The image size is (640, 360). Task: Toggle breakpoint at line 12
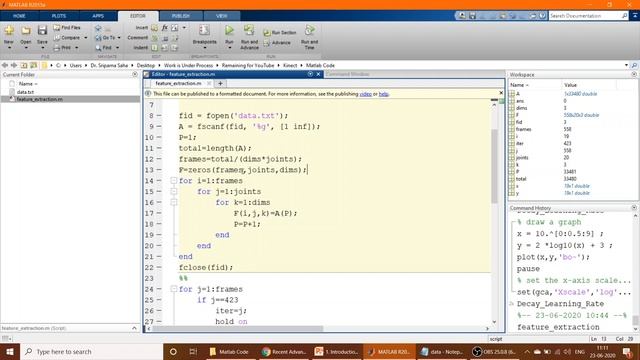pyautogui.click(x=159, y=159)
